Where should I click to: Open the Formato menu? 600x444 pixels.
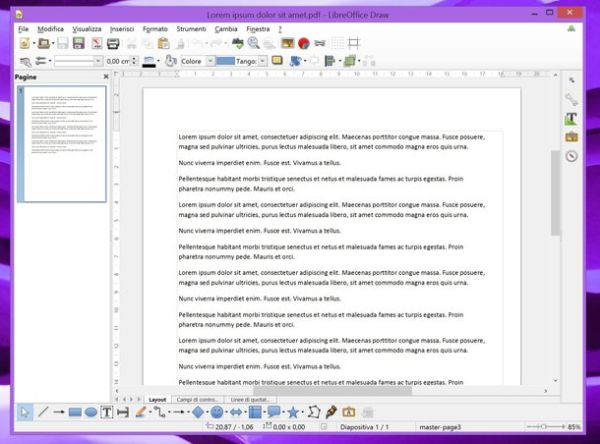155,29
